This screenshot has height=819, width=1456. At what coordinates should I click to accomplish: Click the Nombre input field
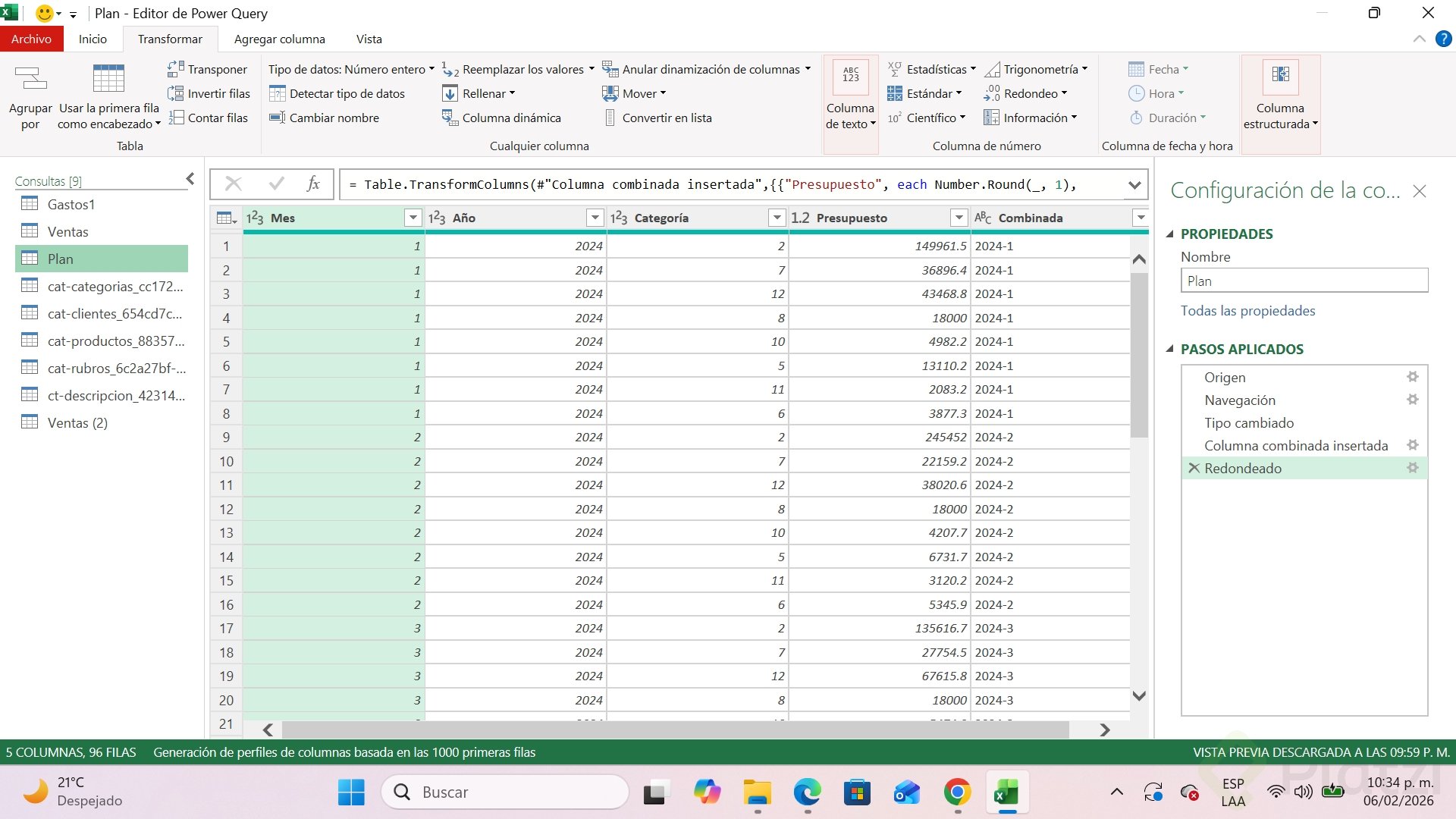coord(1304,281)
